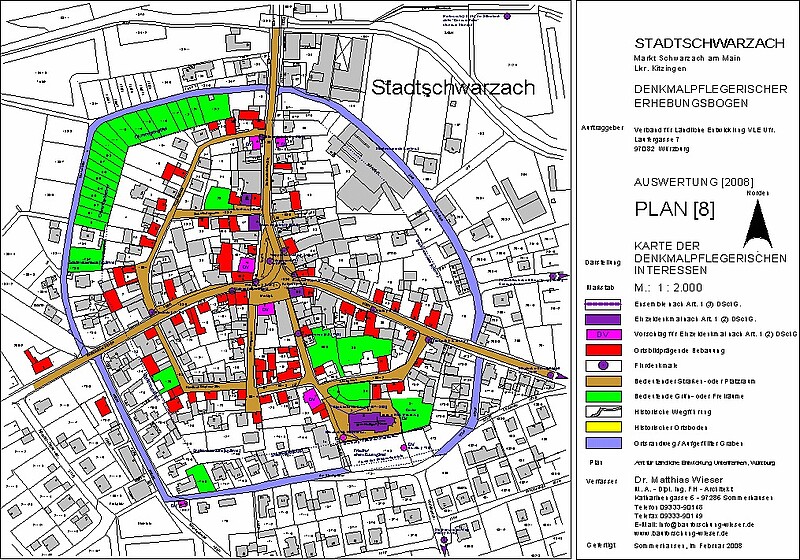Click the black north arrow symbol
800x560 pixels.
(x=758, y=222)
